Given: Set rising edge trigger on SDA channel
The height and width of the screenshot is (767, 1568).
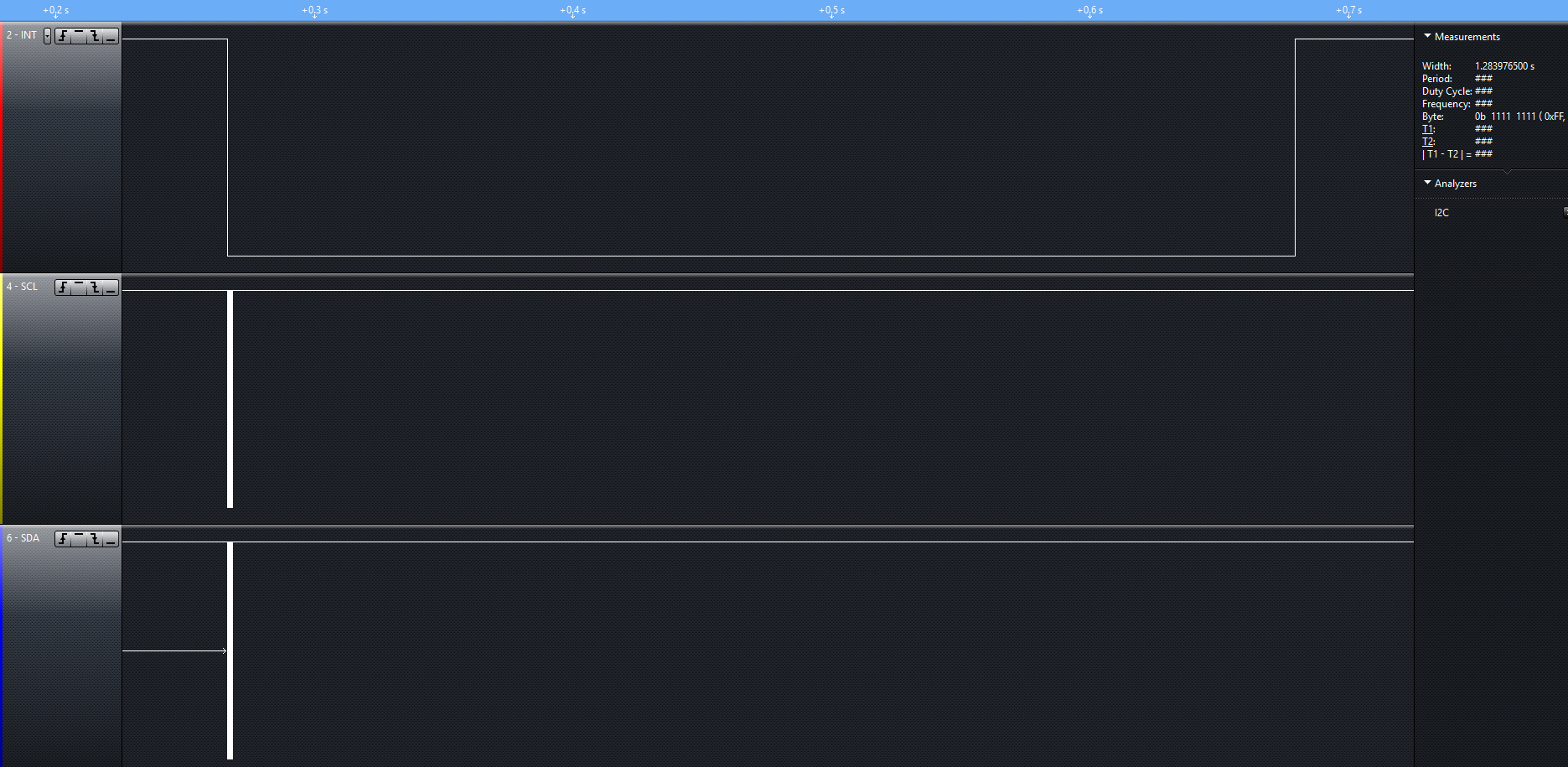Looking at the screenshot, I should pos(63,539).
